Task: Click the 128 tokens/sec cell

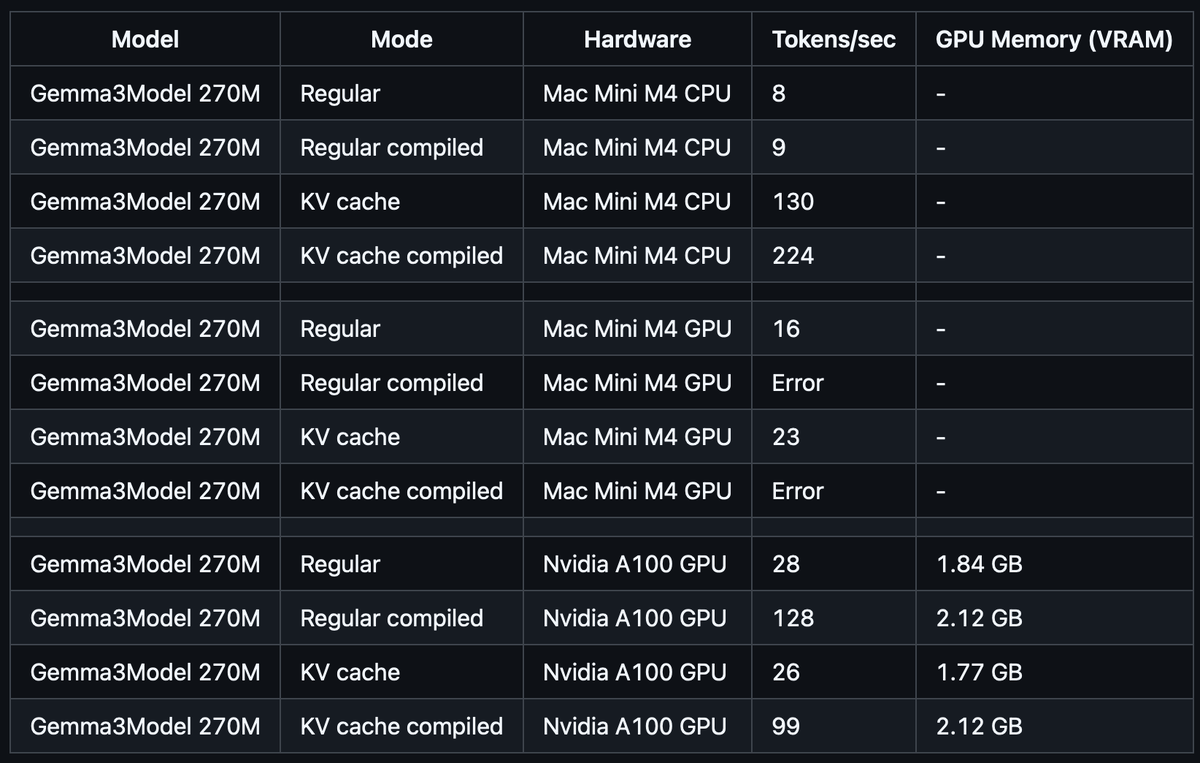Action: (x=793, y=619)
